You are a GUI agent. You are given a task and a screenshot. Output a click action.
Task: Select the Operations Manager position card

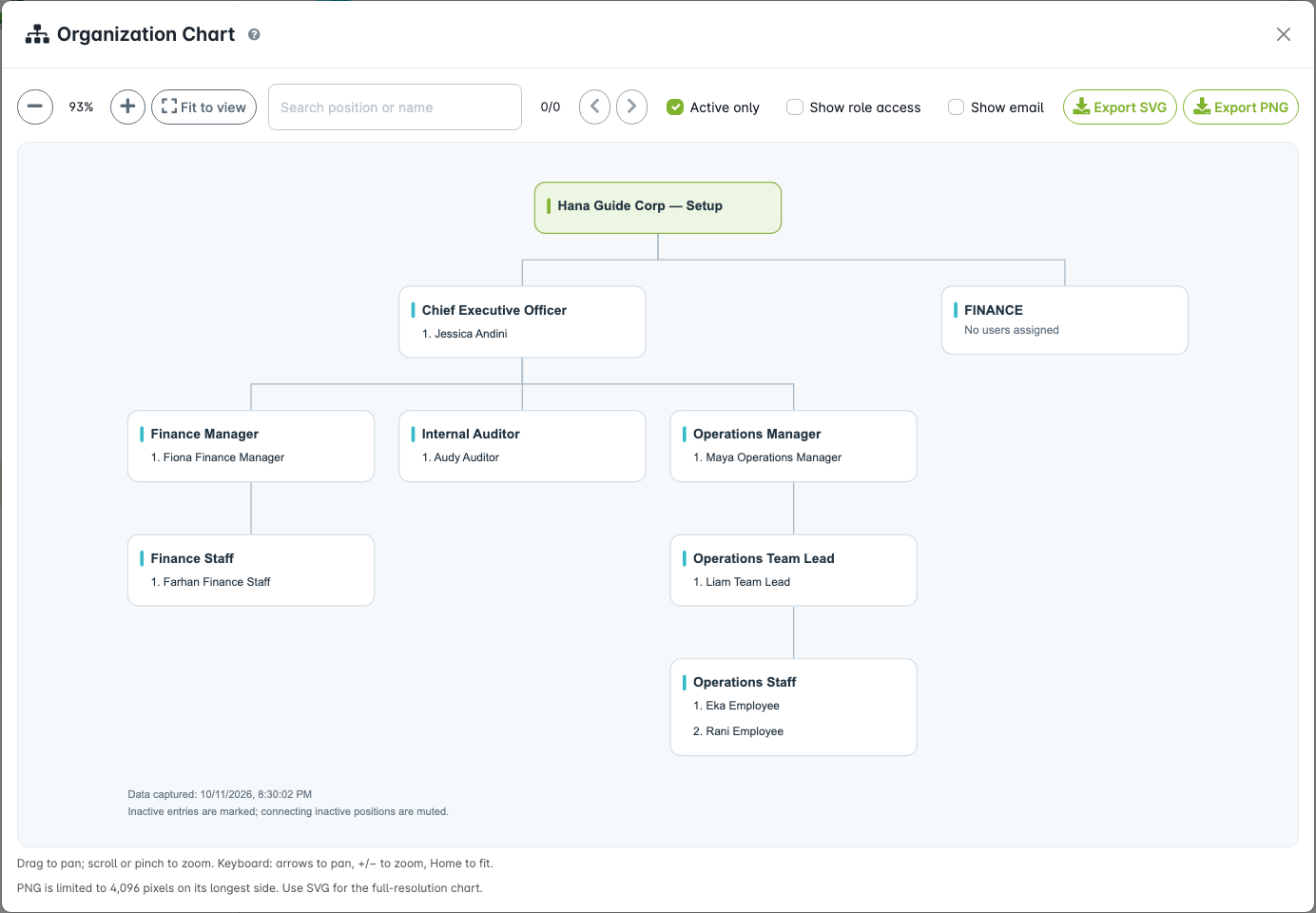(794, 446)
